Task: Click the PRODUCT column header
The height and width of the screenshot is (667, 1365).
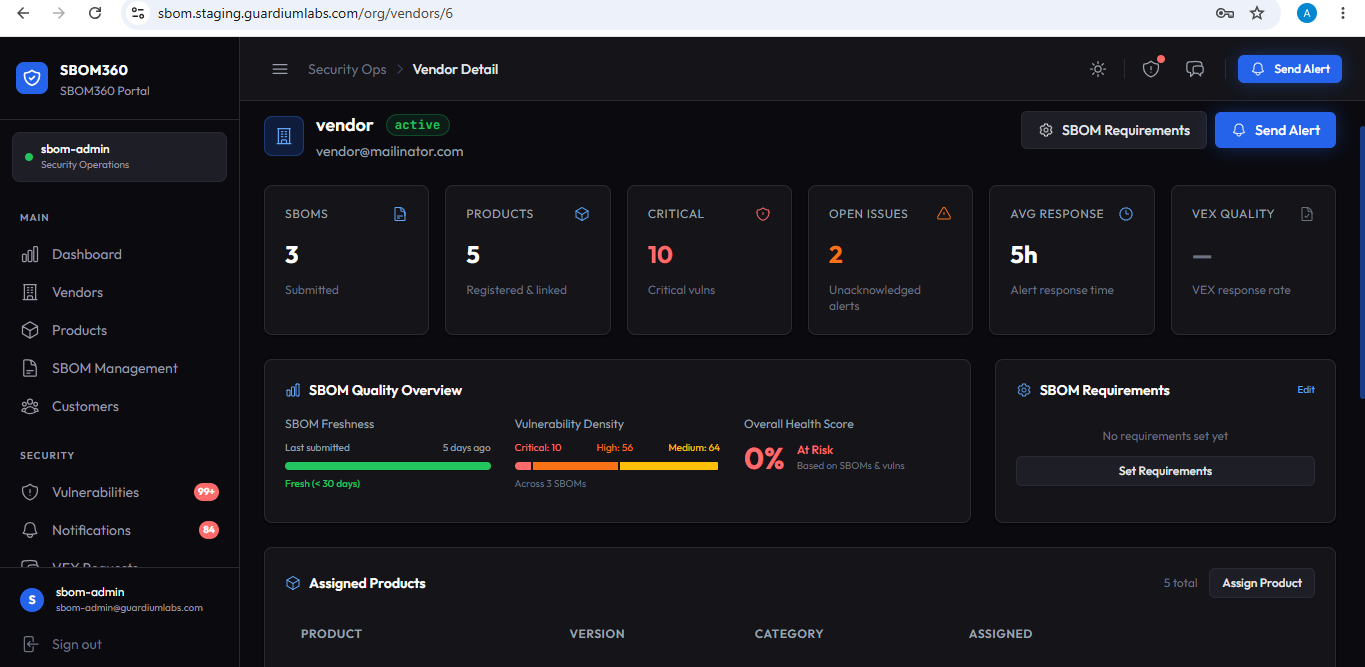Action: [x=331, y=634]
